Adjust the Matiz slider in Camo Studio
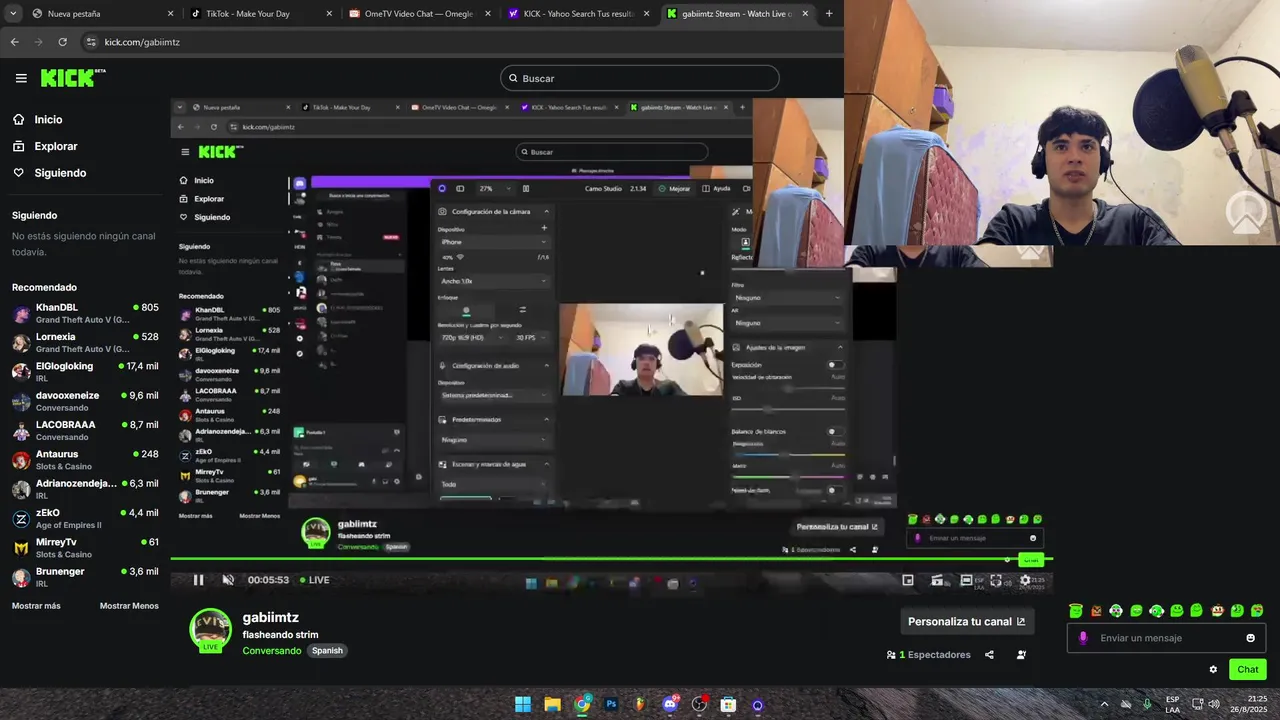The height and width of the screenshot is (720, 1280). 787,477
